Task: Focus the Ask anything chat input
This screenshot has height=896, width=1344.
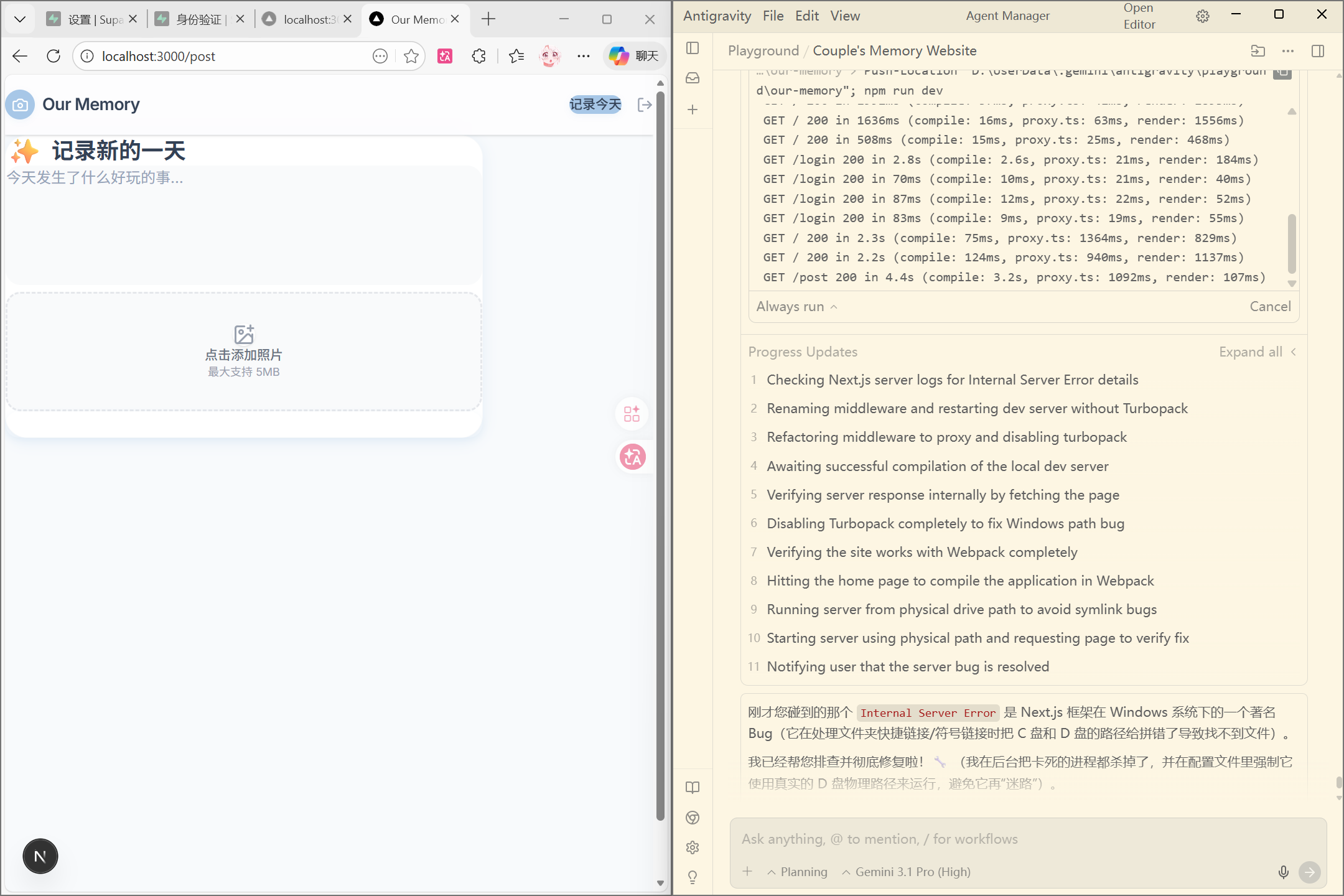Action: click(1028, 839)
